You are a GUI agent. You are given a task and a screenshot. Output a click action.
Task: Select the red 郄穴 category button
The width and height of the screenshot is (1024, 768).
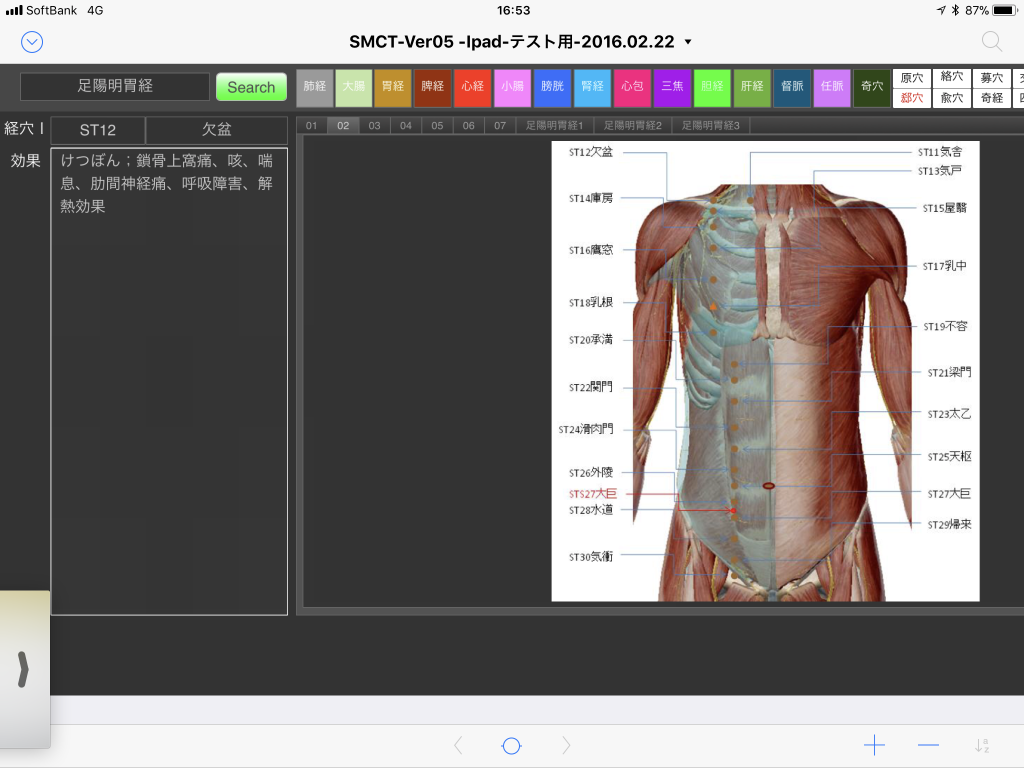[x=911, y=98]
